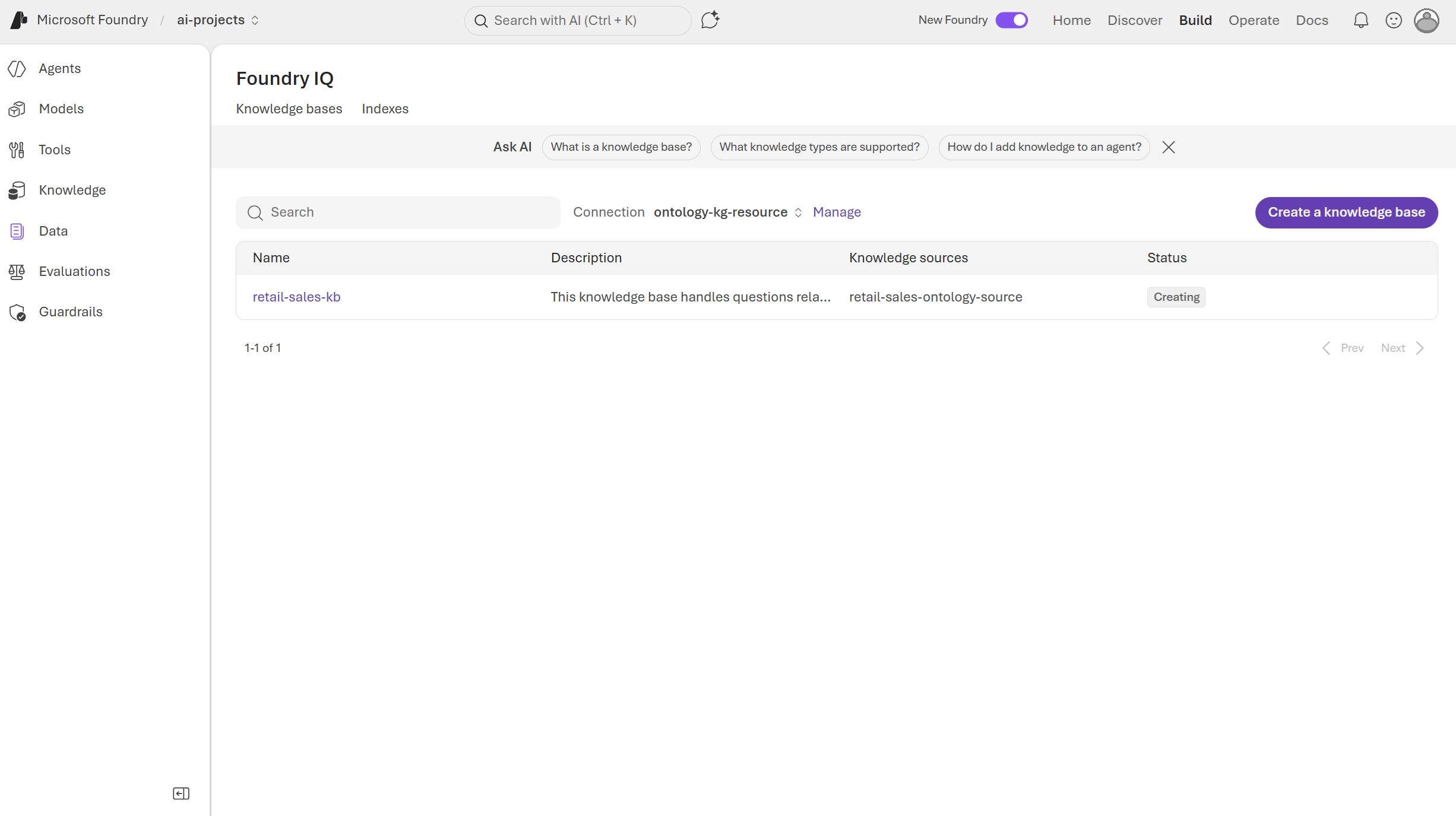Focus the Search with AI field
The width and height of the screenshot is (1456, 816).
[578, 21]
